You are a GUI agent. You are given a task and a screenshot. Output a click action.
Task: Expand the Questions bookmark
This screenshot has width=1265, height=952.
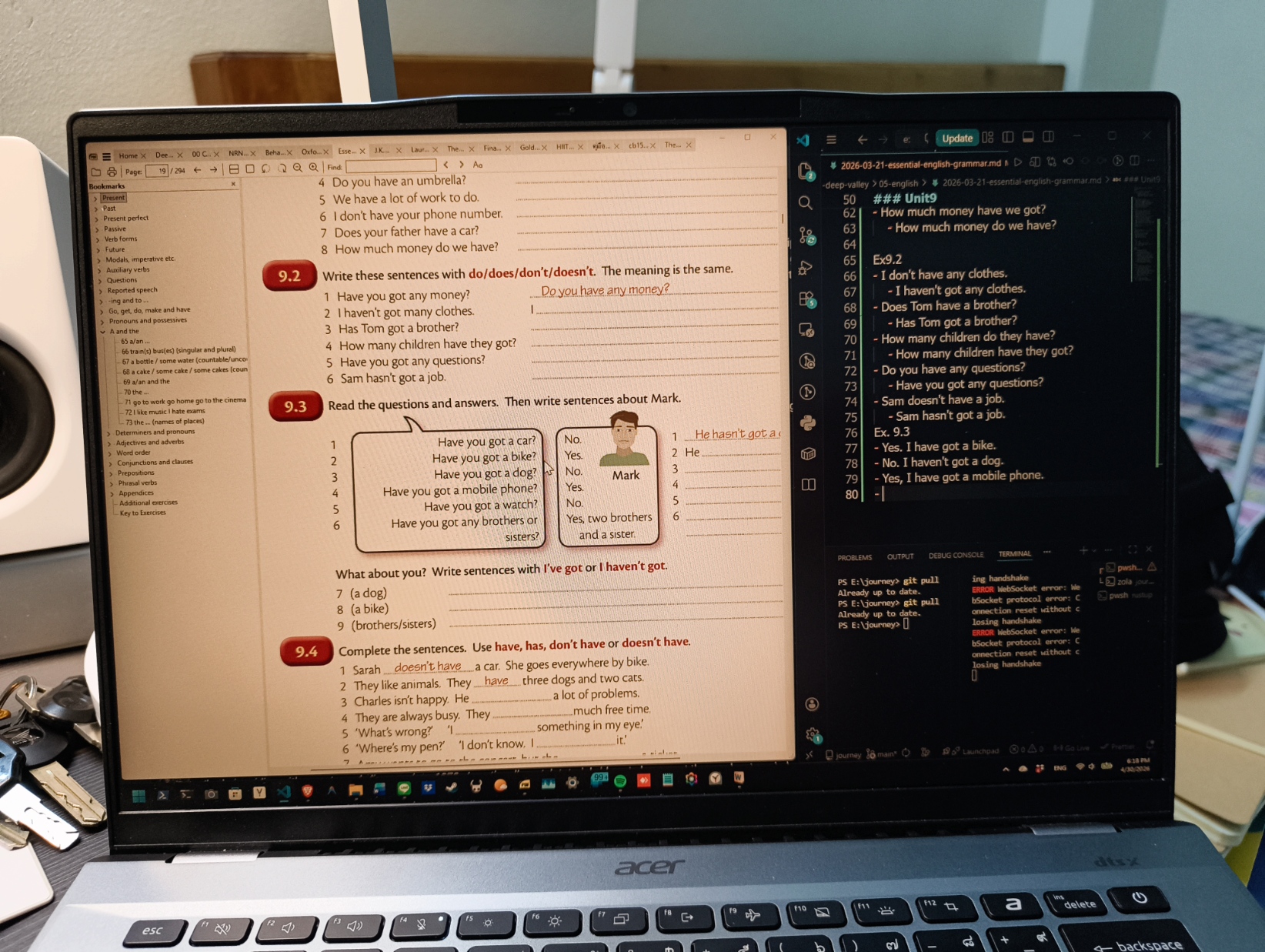100,281
